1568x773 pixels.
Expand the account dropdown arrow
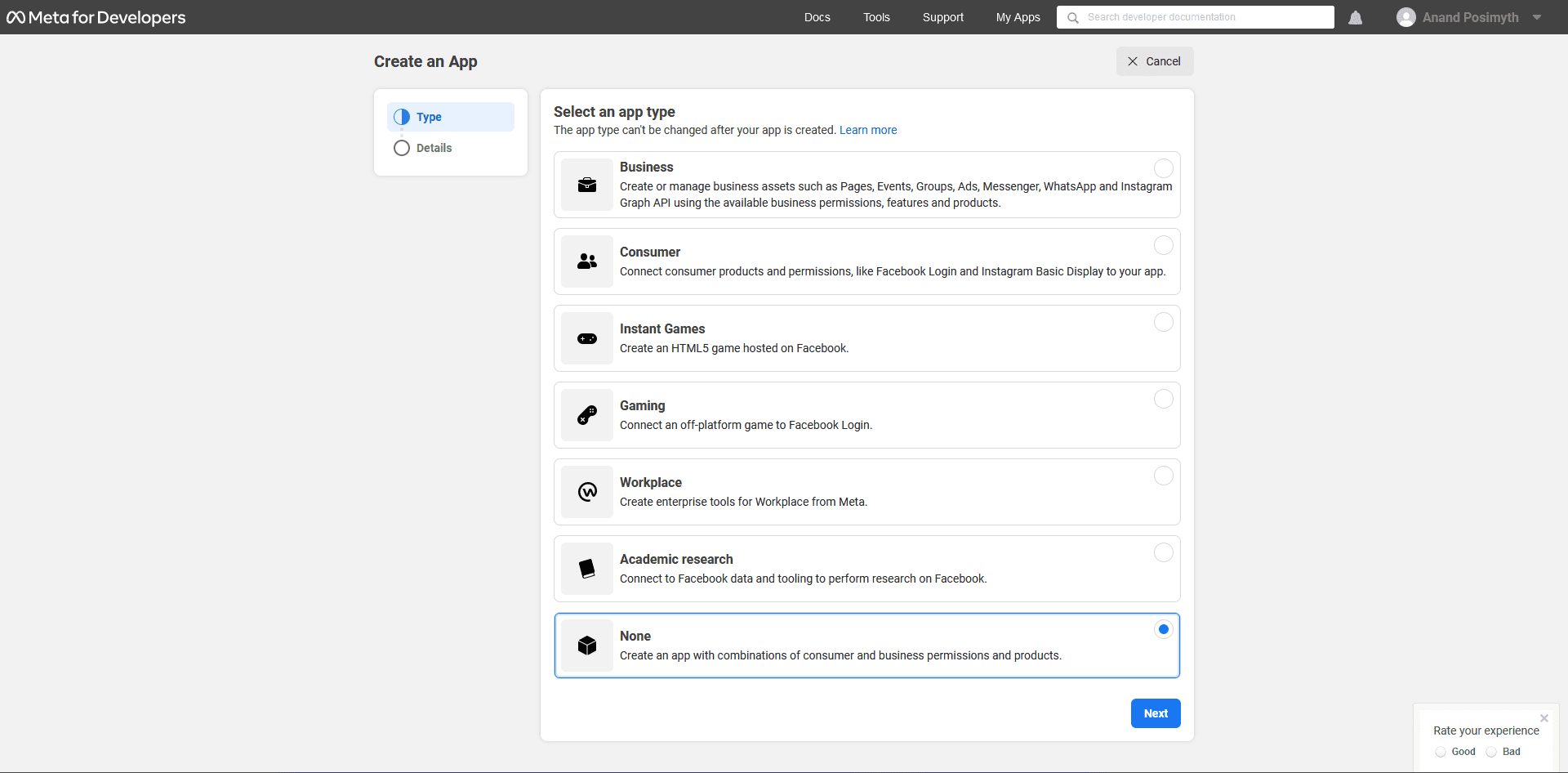coord(1537,17)
